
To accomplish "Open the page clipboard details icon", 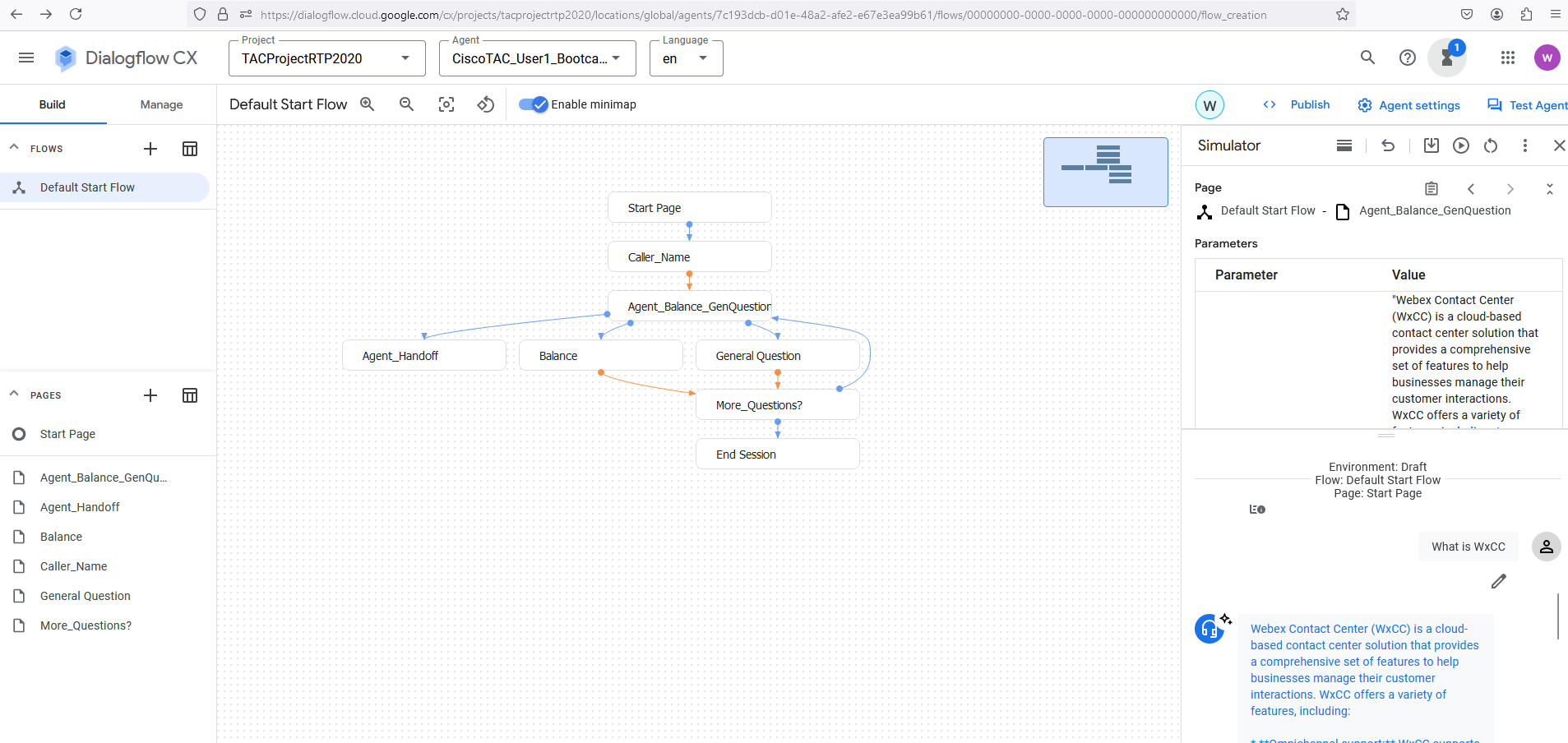I will click(1432, 189).
